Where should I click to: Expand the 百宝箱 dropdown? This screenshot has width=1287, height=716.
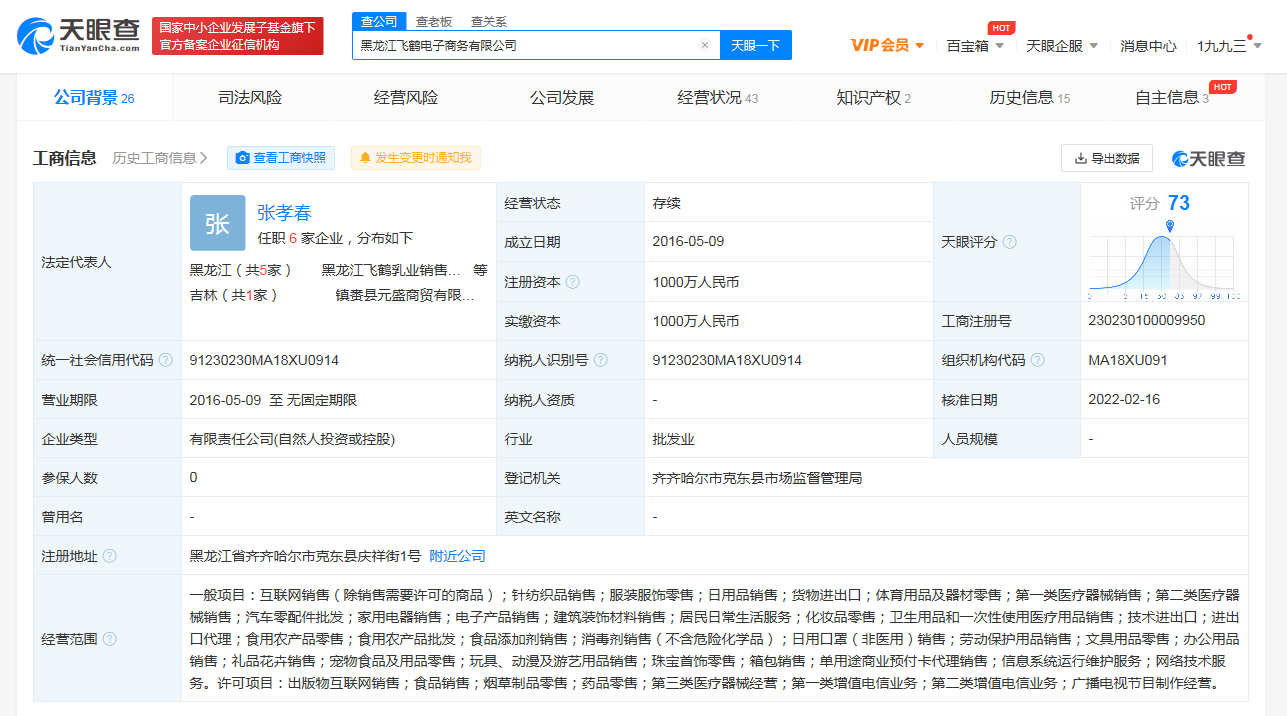click(x=975, y=46)
